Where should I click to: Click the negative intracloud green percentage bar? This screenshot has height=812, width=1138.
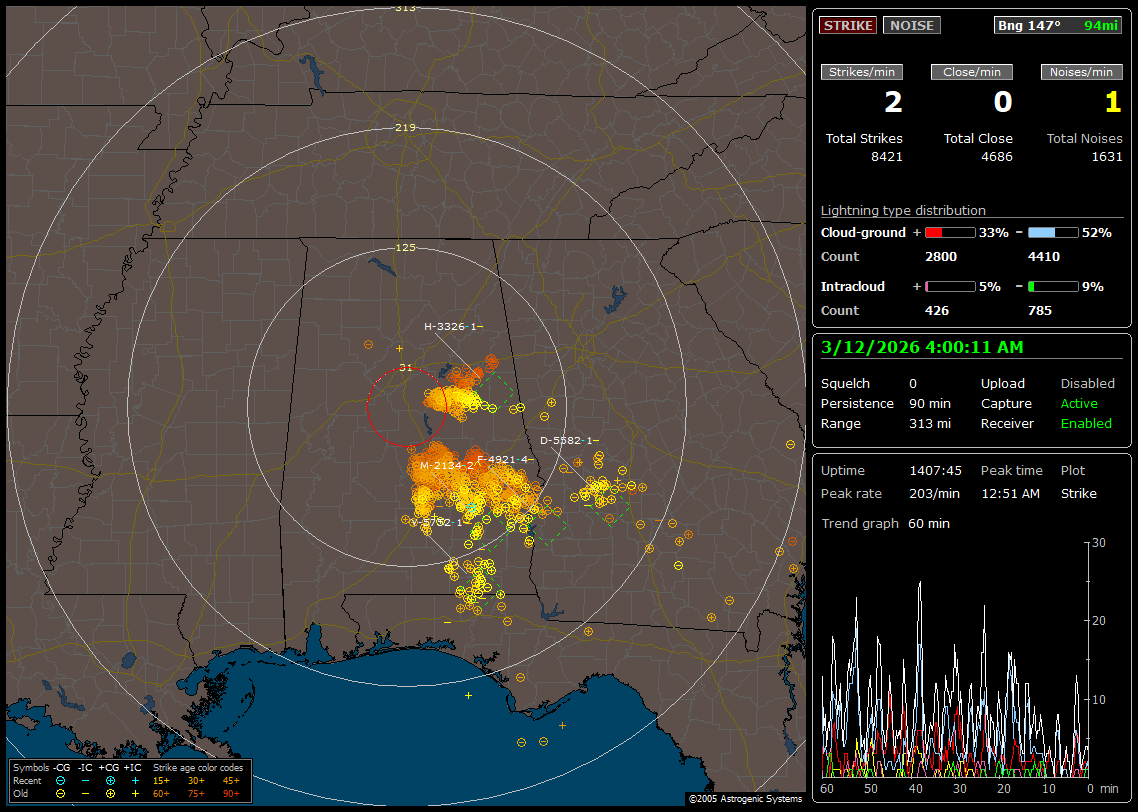[1053, 287]
